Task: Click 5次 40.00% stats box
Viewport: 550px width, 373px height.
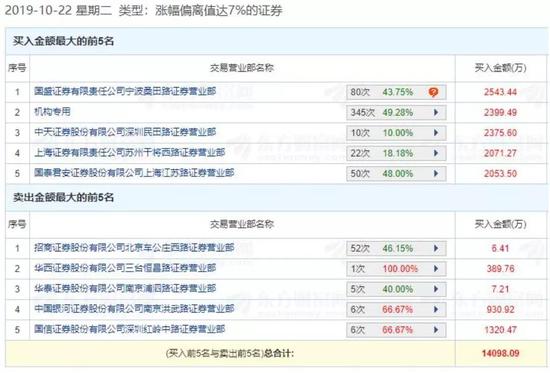Action: 396,289
